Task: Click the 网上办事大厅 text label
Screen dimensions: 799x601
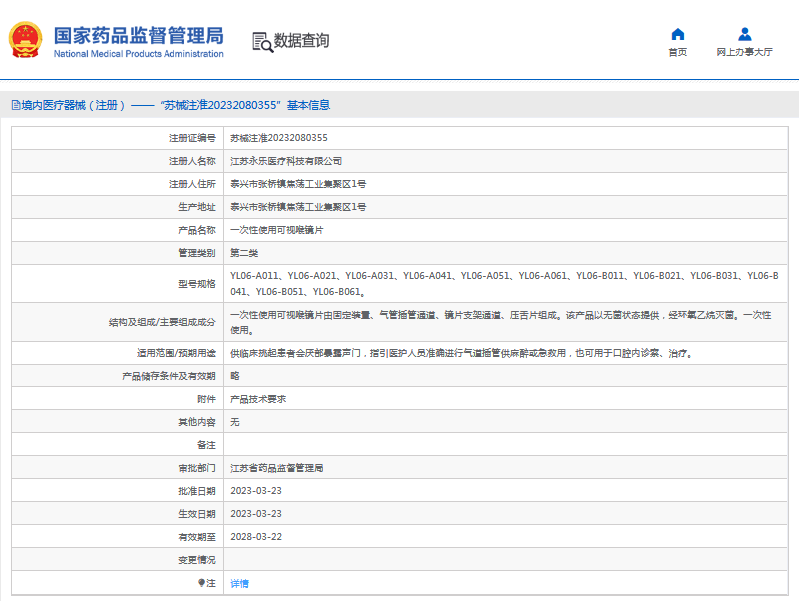Action: (744, 52)
